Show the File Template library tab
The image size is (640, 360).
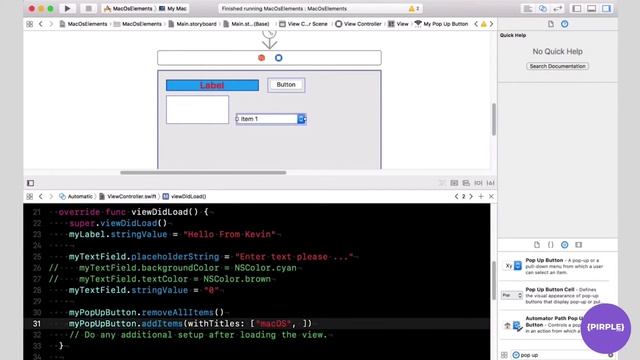pos(537,245)
